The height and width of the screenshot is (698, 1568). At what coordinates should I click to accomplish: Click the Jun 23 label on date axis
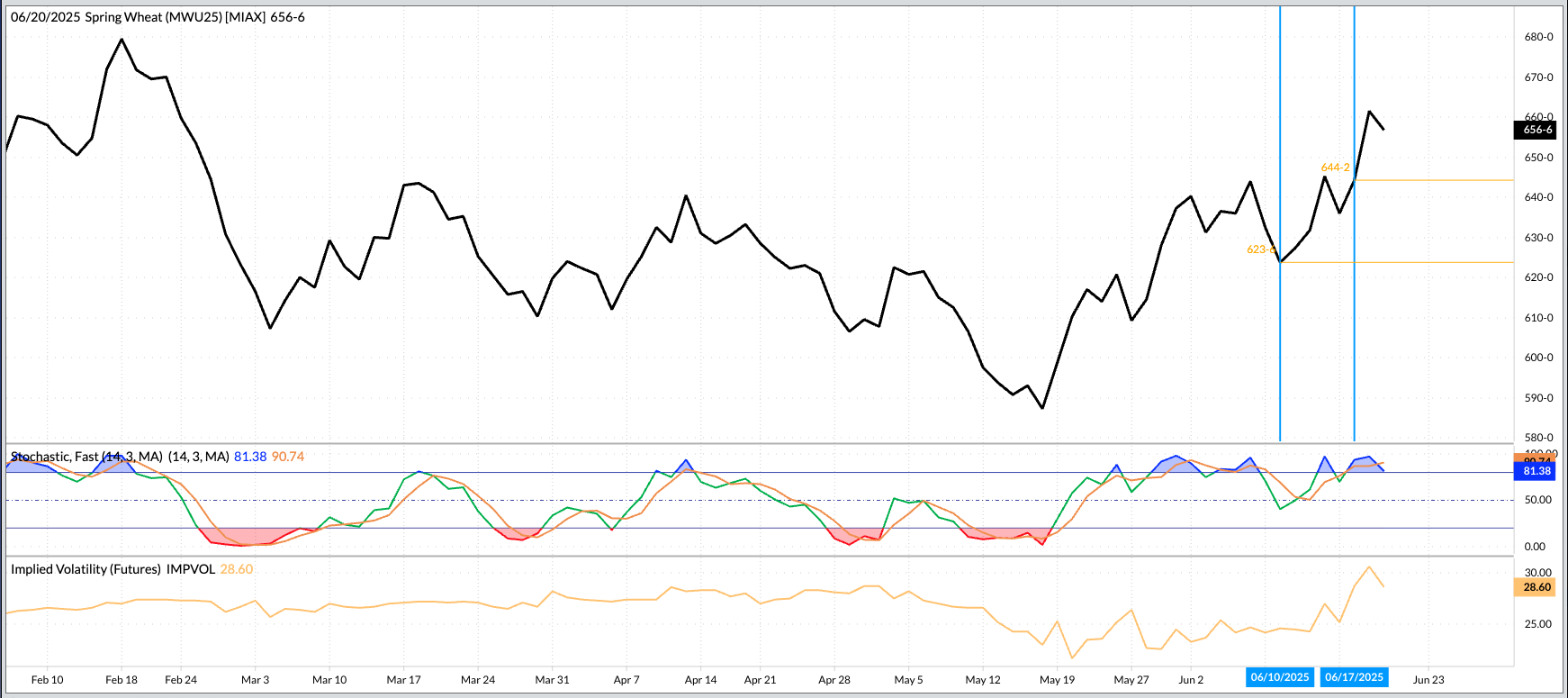(x=1428, y=680)
